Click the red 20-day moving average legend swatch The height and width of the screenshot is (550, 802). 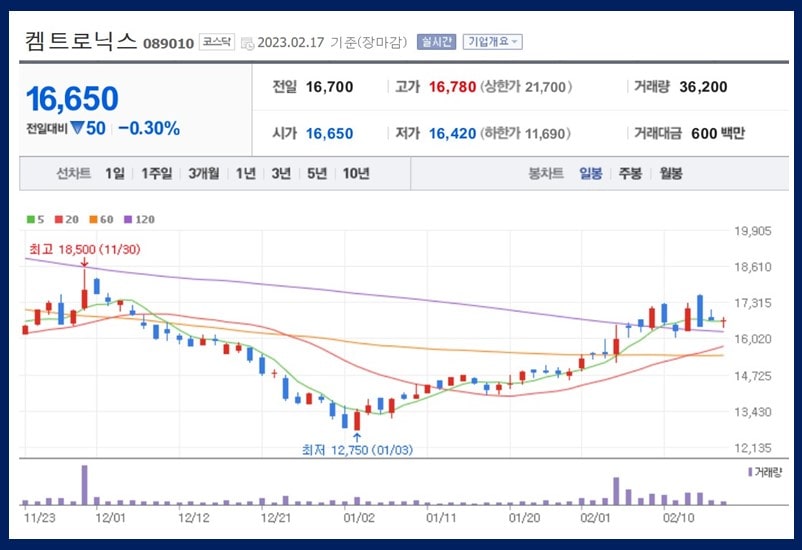[59, 219]
